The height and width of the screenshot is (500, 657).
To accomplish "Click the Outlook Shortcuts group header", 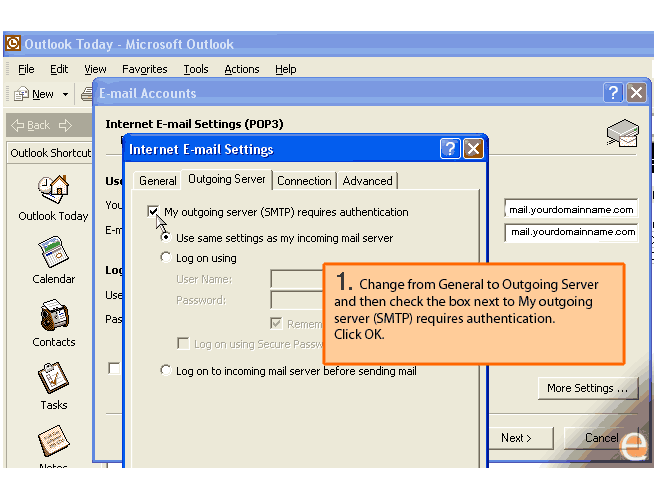I will pyautogui.click(x=50, y=153).
